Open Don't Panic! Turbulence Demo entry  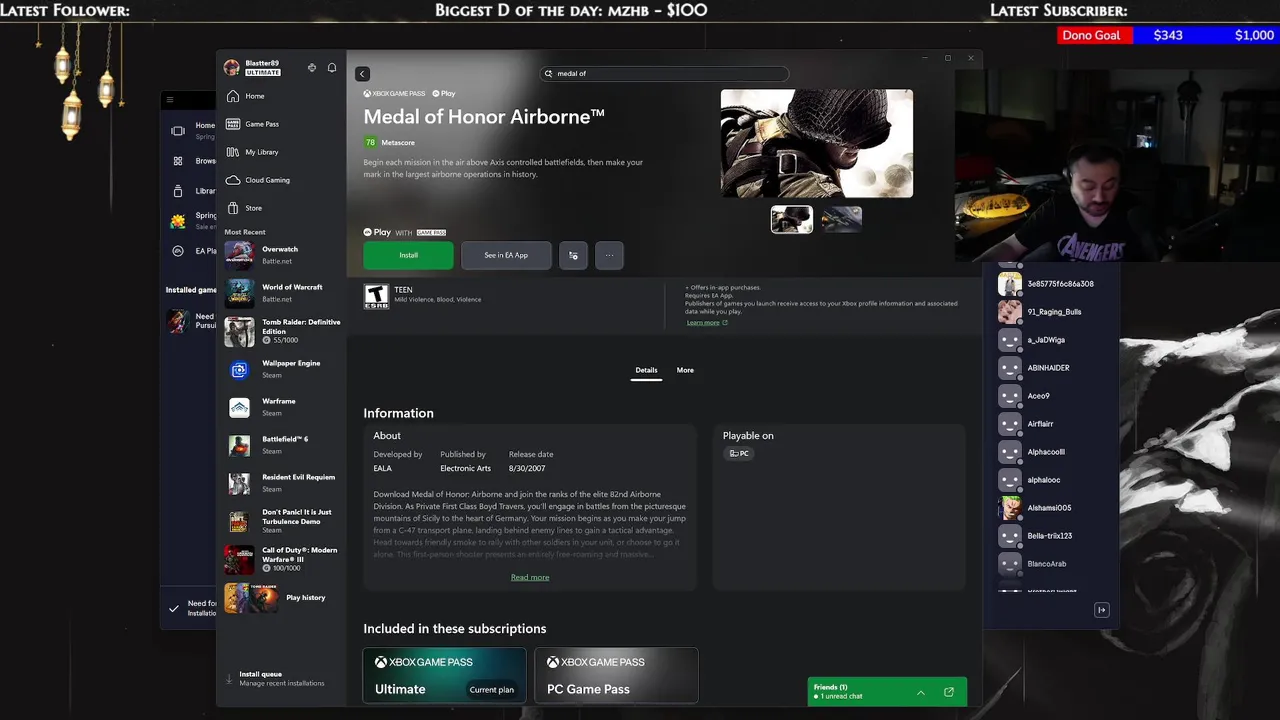pyautogui.click(x=282, y=521)
